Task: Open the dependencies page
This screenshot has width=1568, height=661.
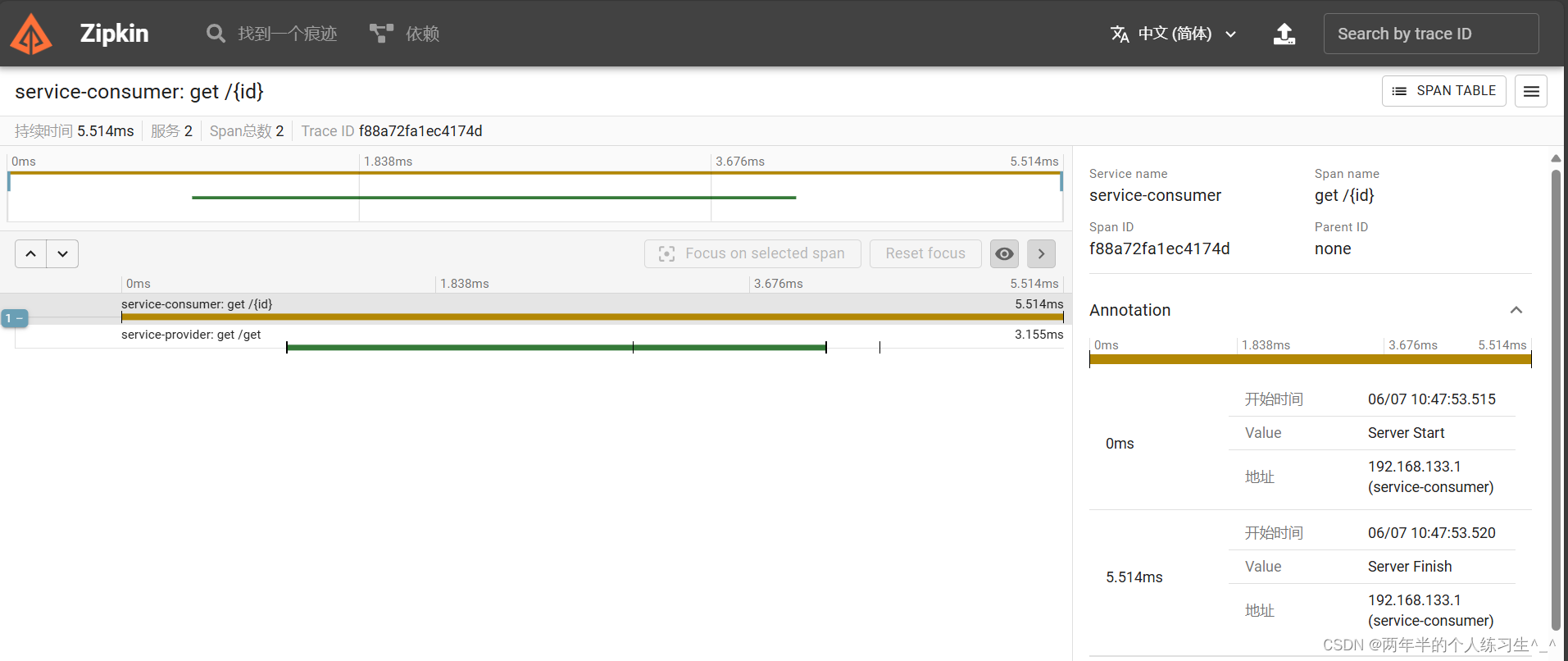Action: click(x=405, y=34)
